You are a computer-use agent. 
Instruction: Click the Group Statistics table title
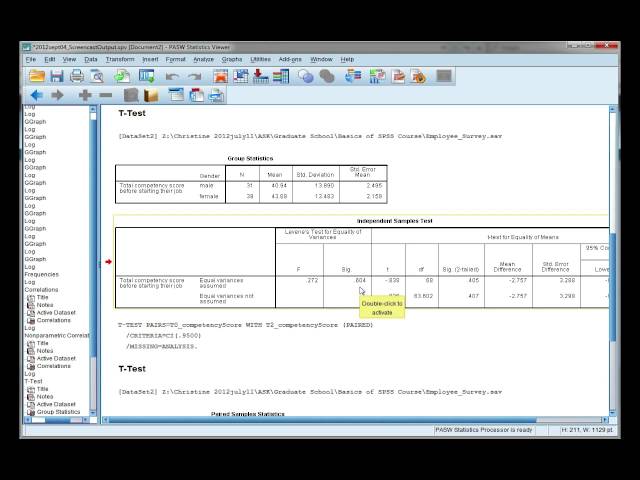(x=250, y=158)
